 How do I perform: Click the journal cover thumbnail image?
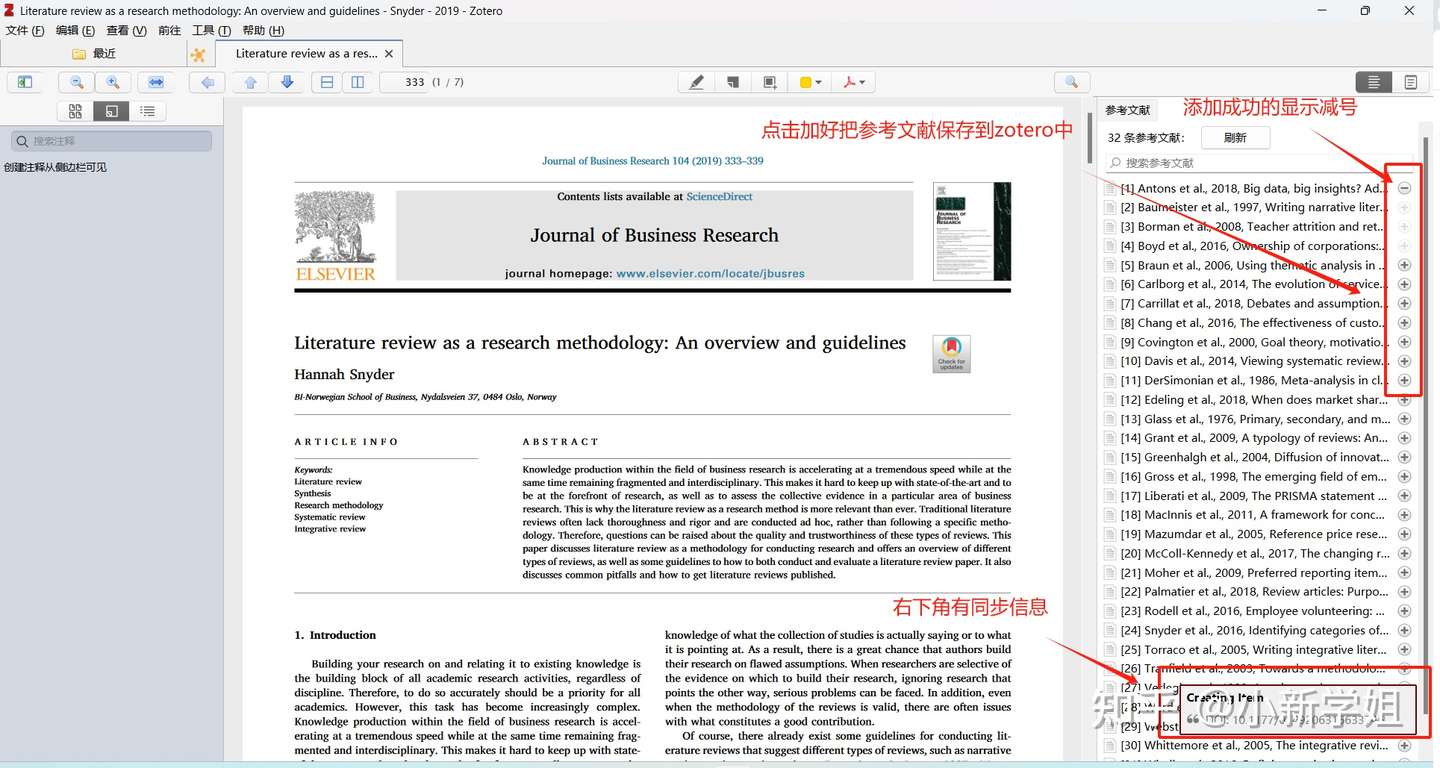click(x=971, y=231)
